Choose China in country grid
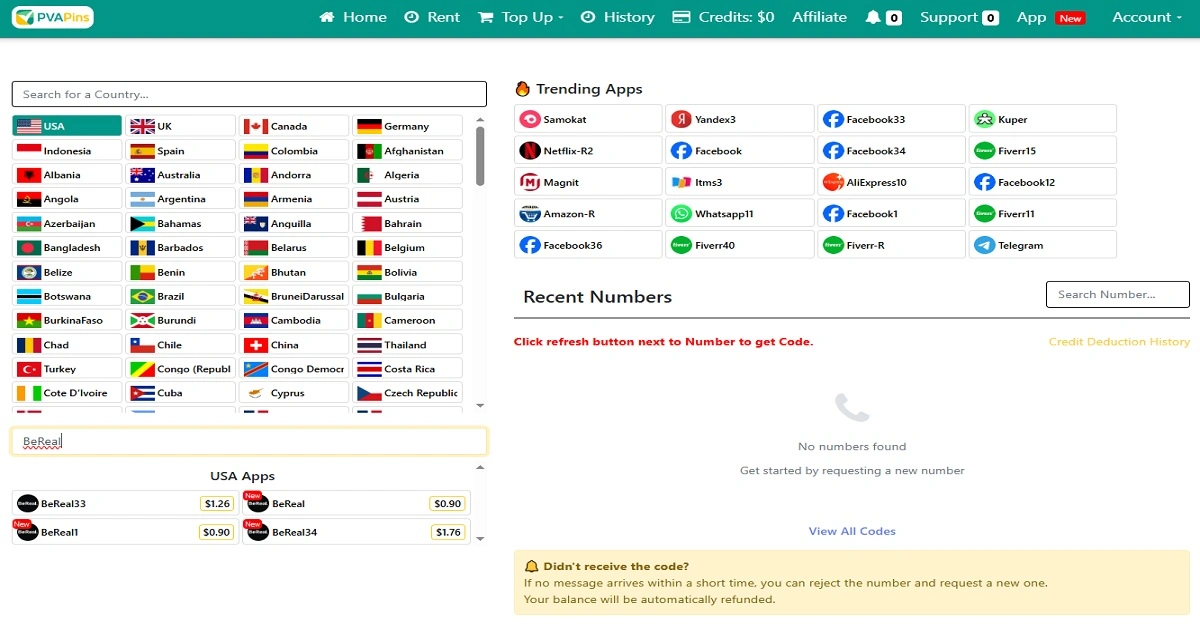 [x=294, y=345]
